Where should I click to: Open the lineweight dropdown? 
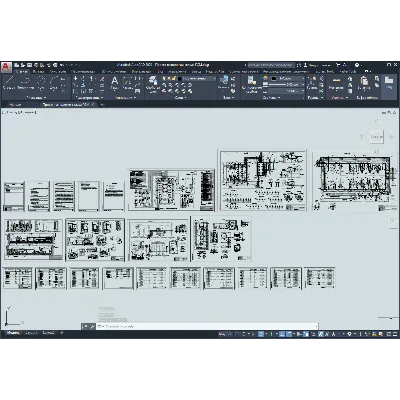[x=287, y=85]
